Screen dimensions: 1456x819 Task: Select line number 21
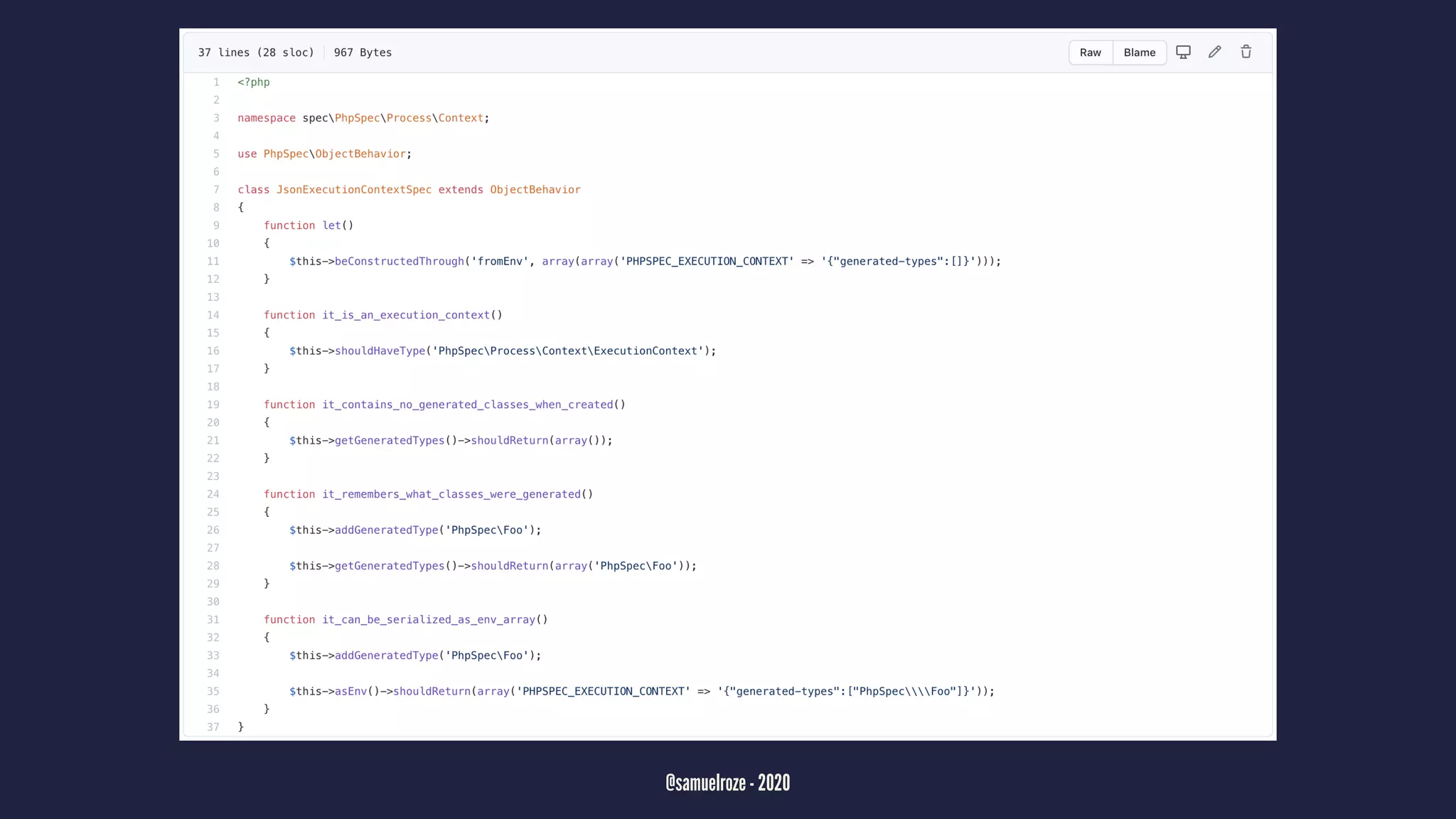213,441
